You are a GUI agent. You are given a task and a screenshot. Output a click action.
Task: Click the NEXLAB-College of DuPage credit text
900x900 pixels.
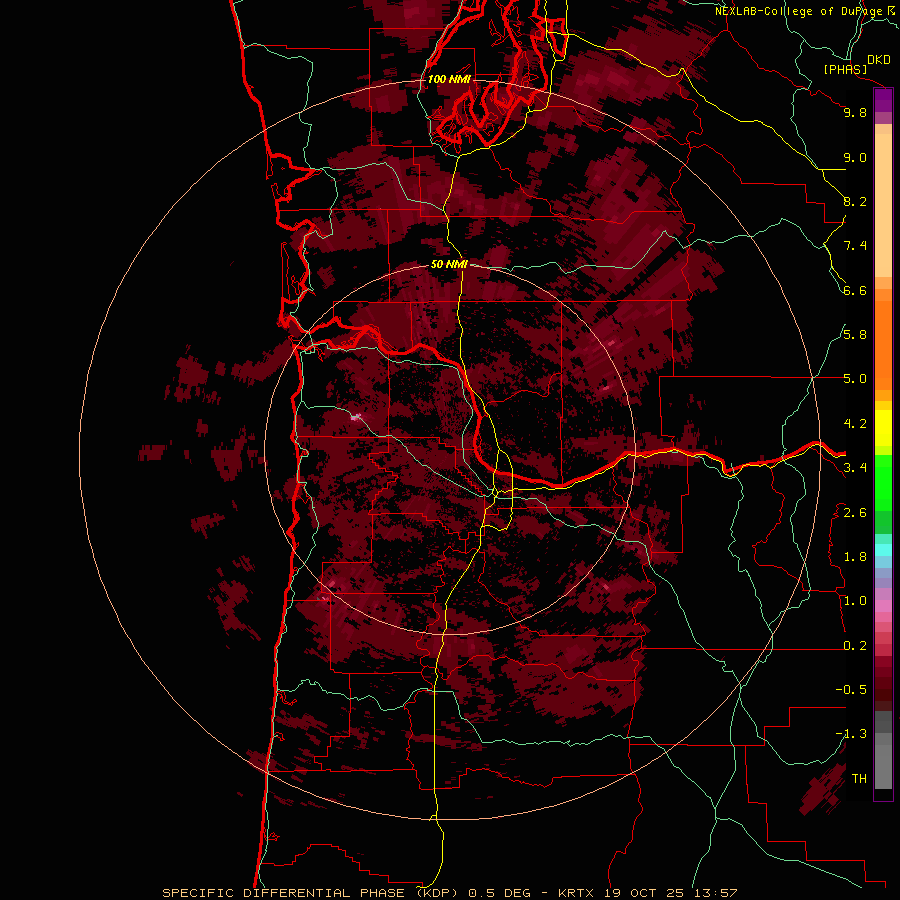coord(799,11)
